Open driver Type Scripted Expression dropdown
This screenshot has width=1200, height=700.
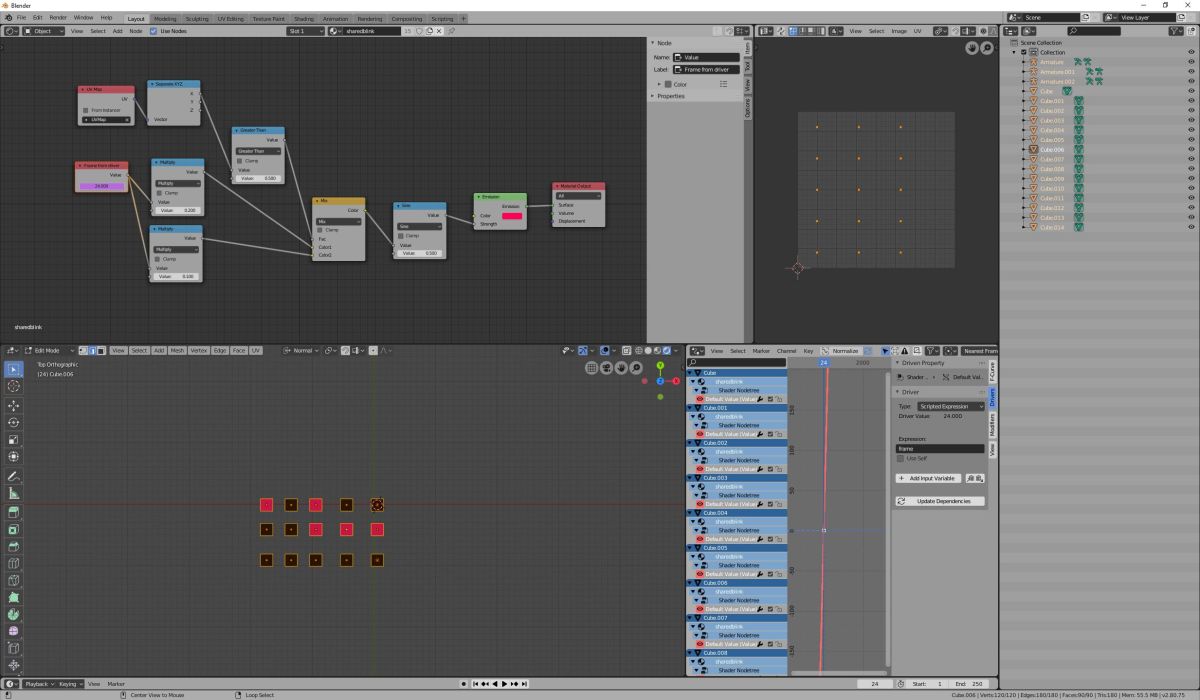[950, 406]
